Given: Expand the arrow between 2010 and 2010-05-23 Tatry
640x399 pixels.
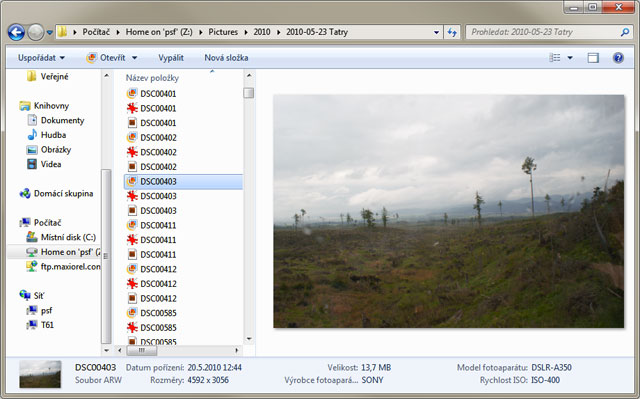Looking at the screenshot, I should (278, 32).
